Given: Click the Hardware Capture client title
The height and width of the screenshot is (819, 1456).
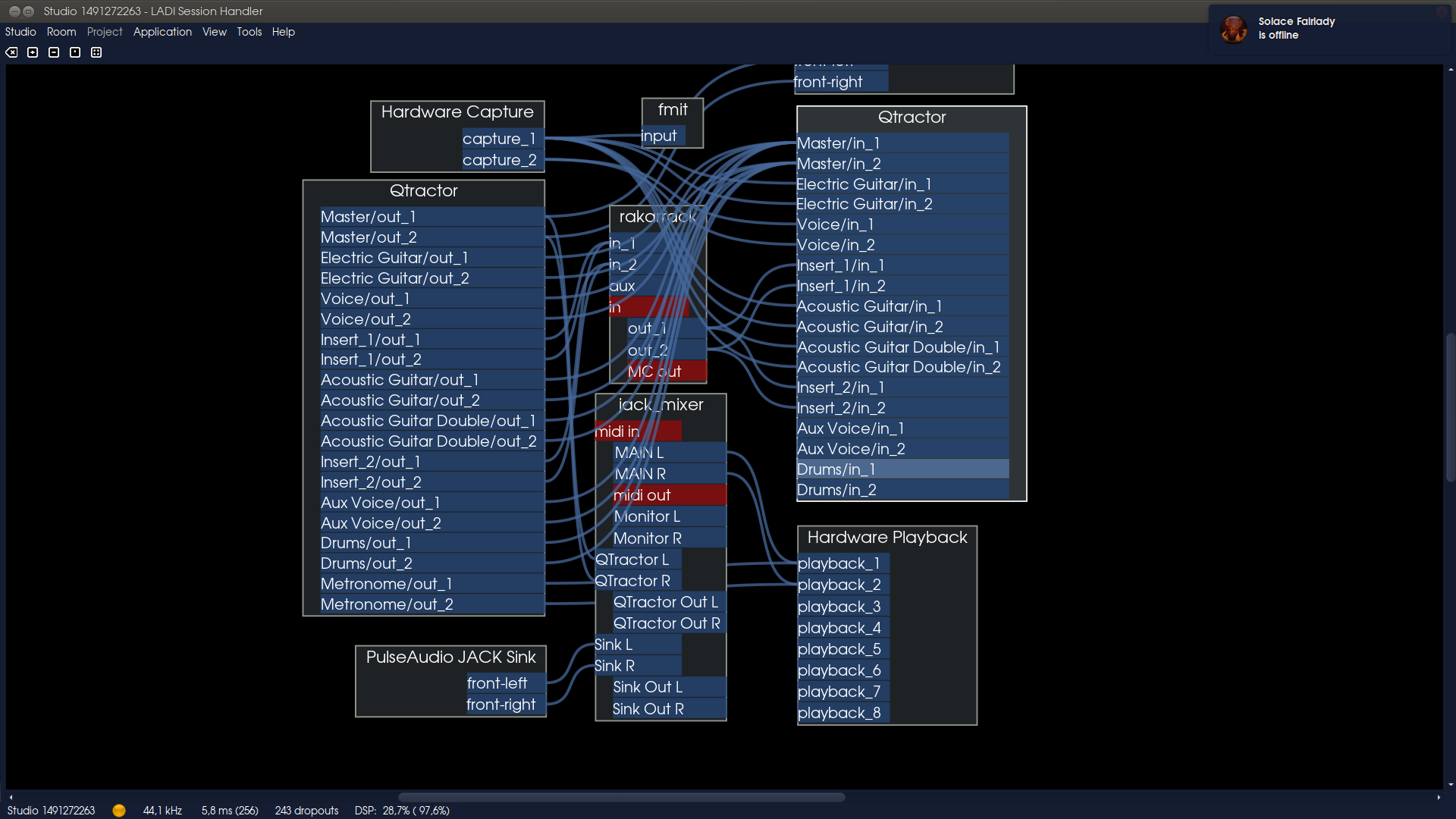Looking at the screenshot, I should point(457,112).
